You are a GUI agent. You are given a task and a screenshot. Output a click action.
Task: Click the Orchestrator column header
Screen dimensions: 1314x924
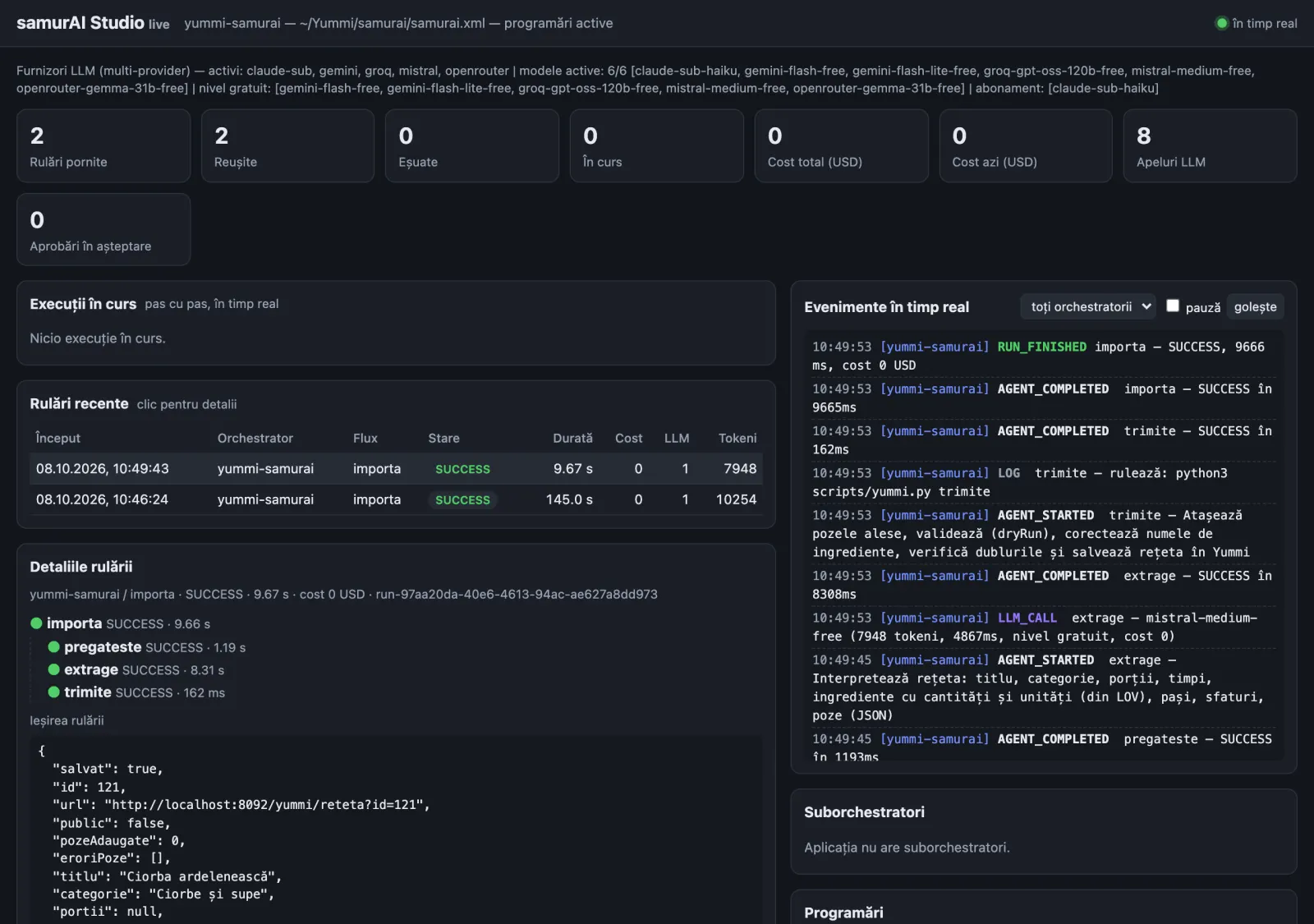[x=255, y=439]
